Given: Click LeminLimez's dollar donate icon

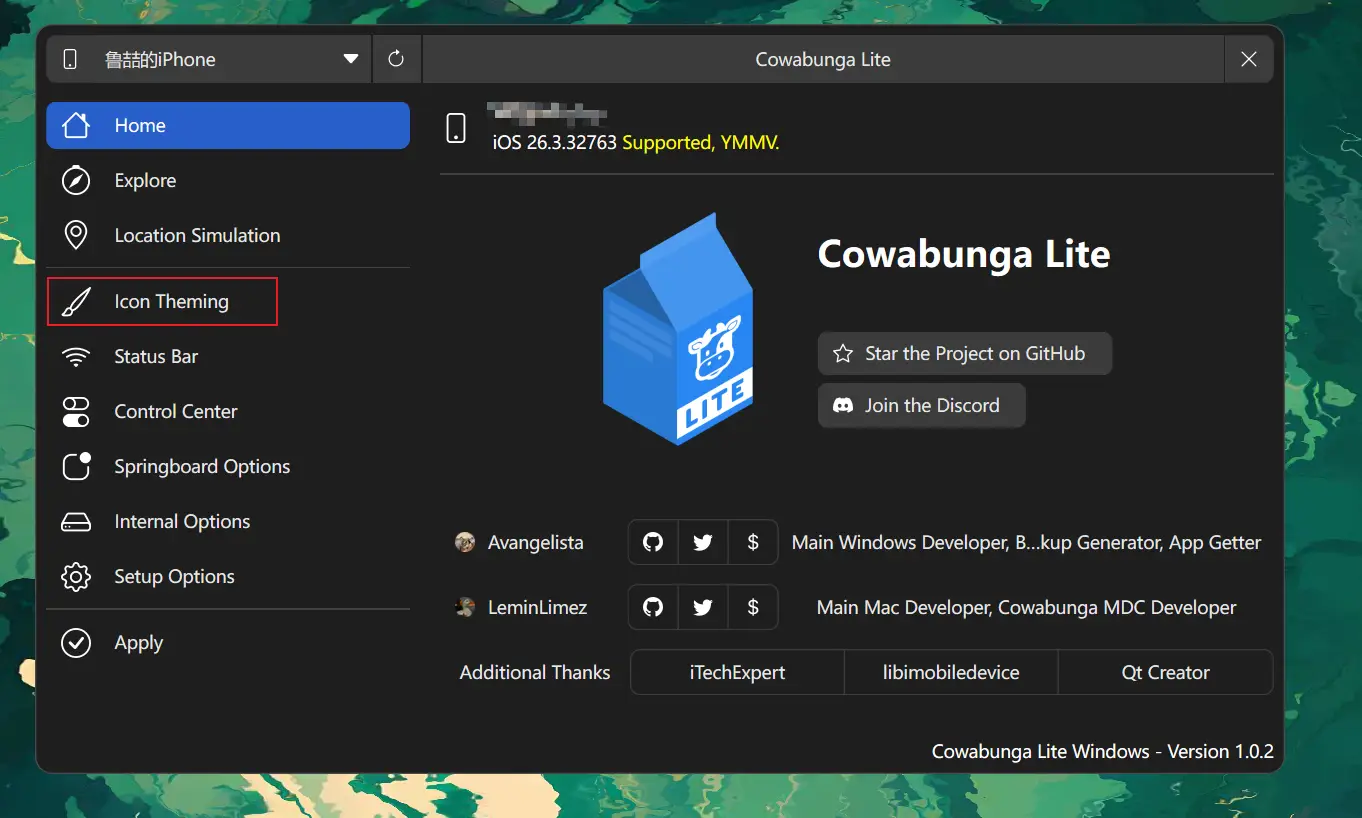Looking at the screenshot, I should [753, 608].
